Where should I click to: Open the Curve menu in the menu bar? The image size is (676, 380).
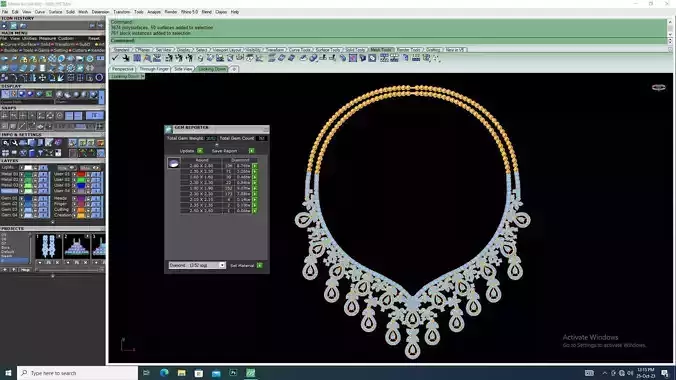pos(40,12)
